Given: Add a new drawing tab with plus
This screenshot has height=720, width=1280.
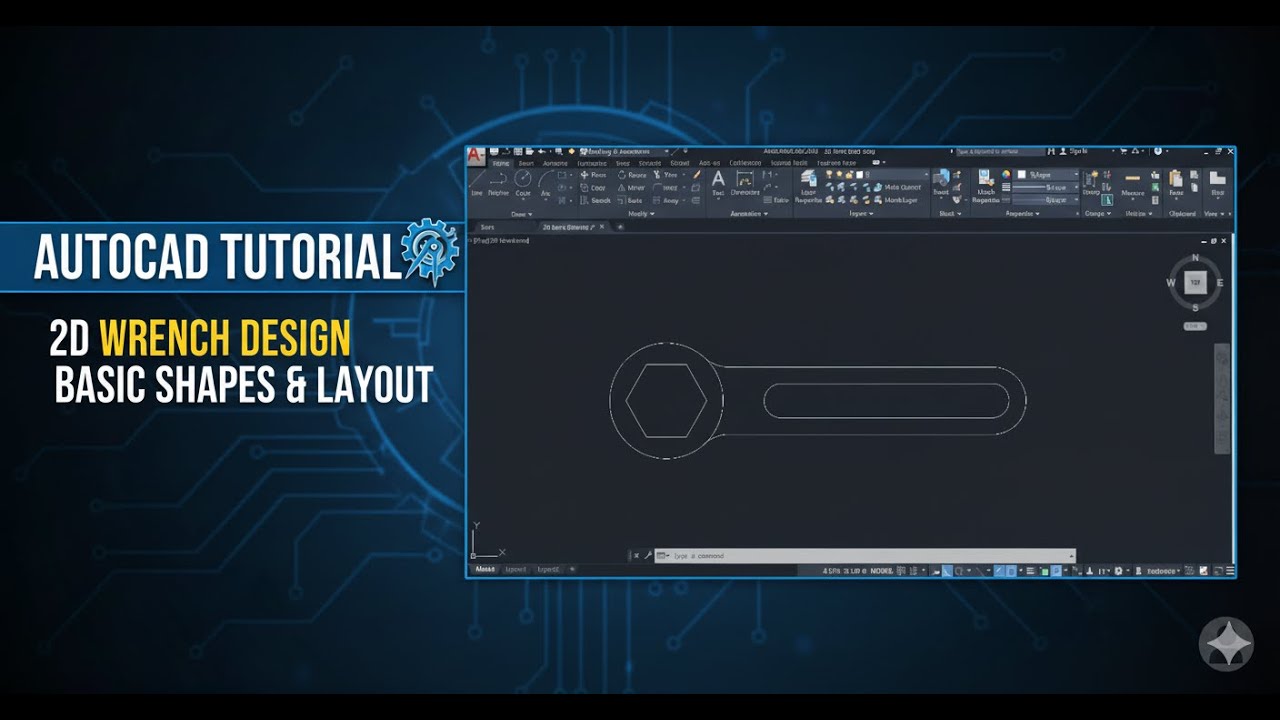Looking at the screenshot, I should click(x=620, y=227).
